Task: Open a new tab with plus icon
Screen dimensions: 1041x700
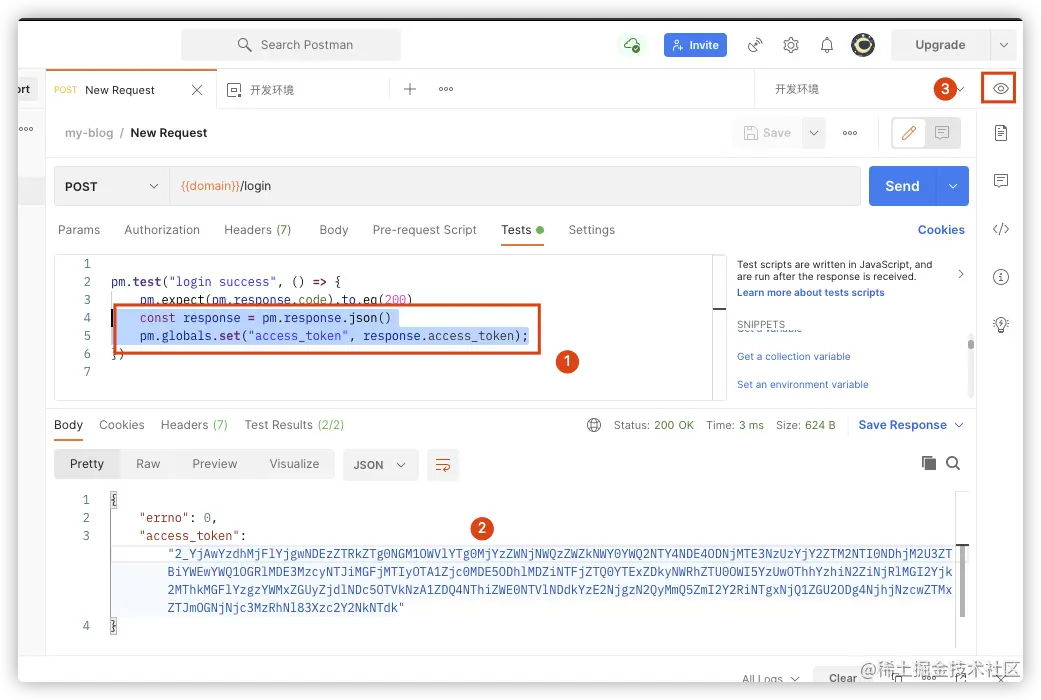Action: [410, 89]
